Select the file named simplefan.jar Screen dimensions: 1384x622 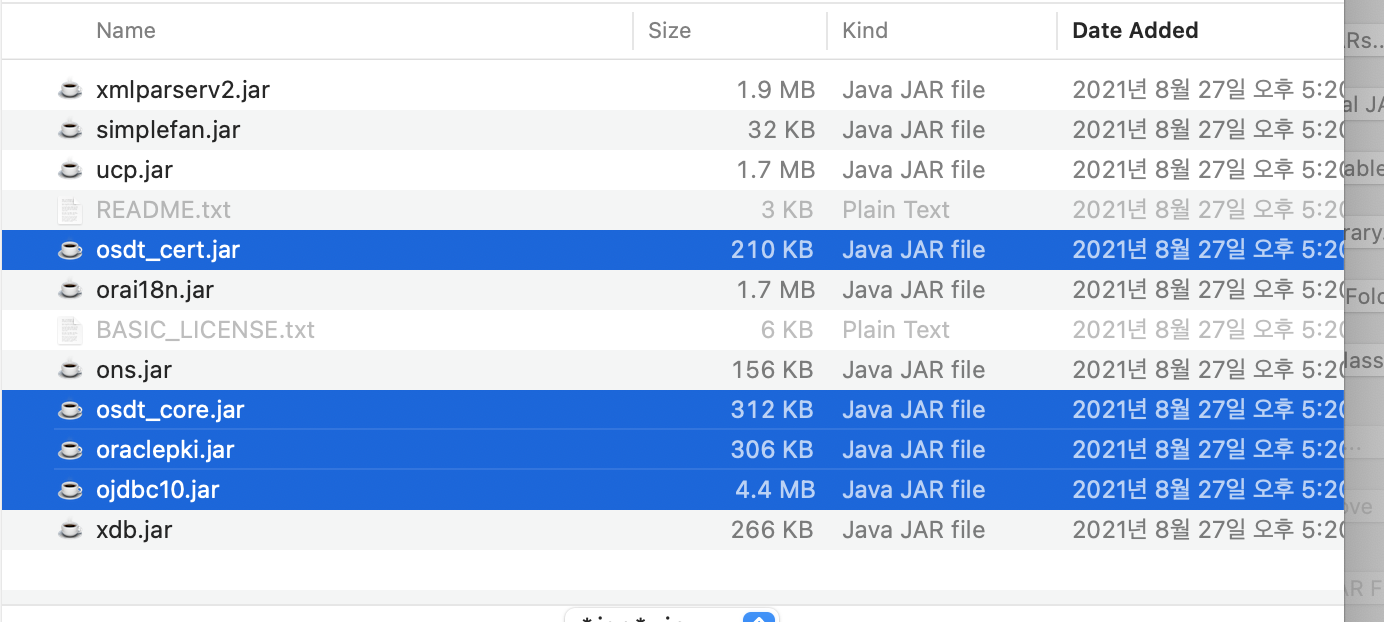[168, 130]
